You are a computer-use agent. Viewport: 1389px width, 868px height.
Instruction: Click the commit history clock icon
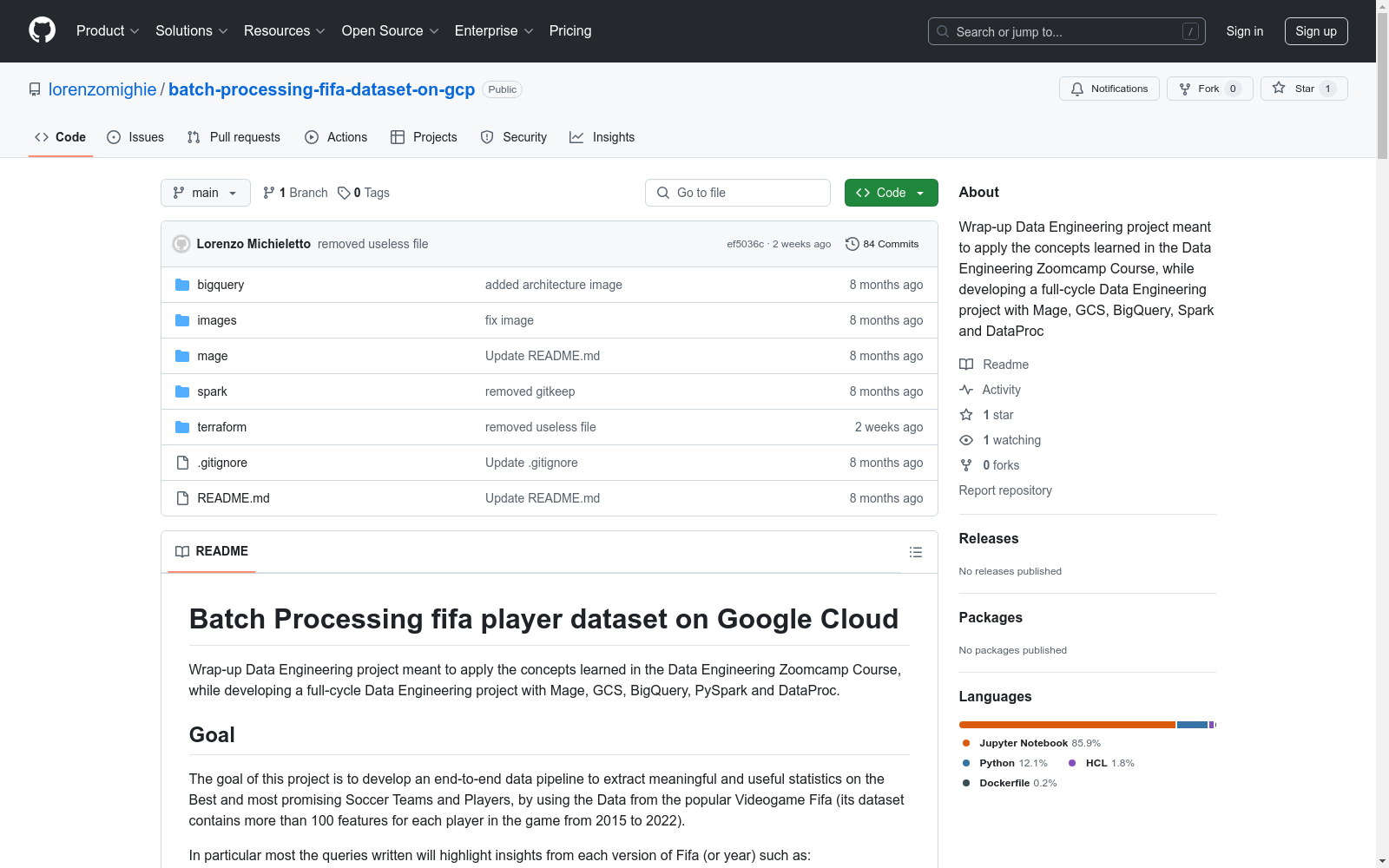(852, 244)
